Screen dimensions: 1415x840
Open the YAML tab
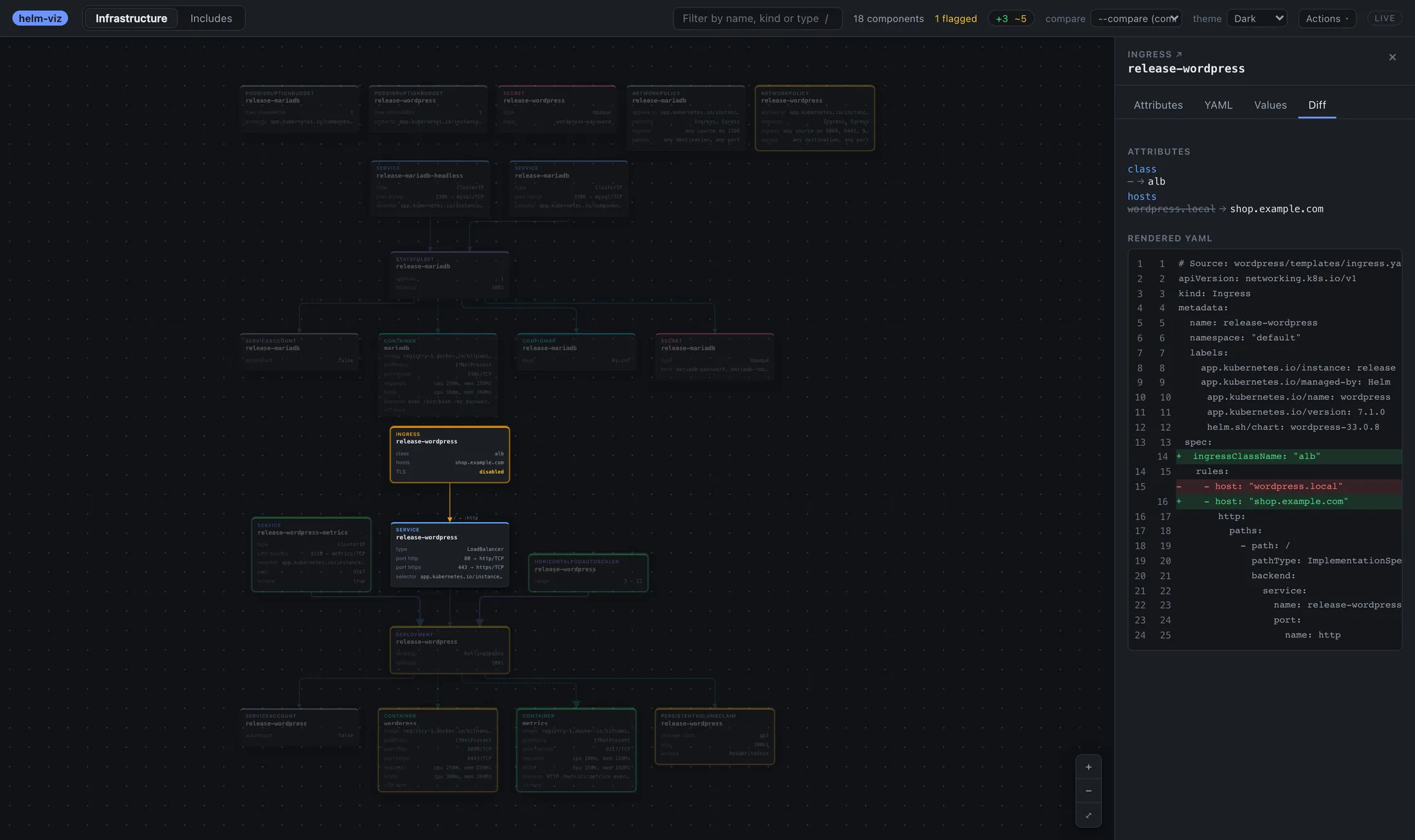click(1218, 105)
